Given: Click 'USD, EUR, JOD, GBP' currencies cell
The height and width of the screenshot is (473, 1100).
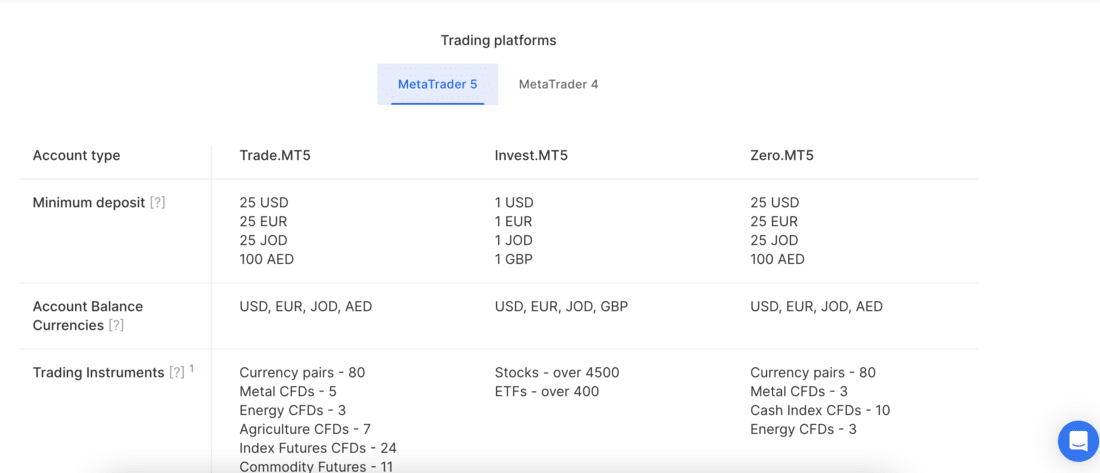Looking at the screenshot, I should tap(561, 307).
